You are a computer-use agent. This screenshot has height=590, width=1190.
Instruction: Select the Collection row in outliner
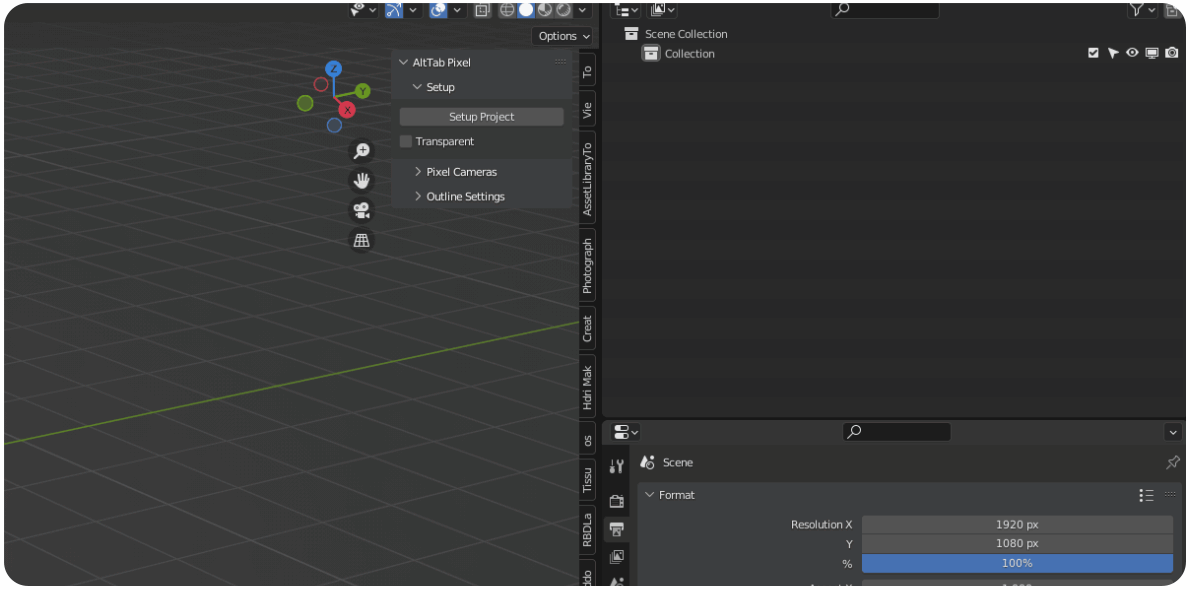point(893,53)
